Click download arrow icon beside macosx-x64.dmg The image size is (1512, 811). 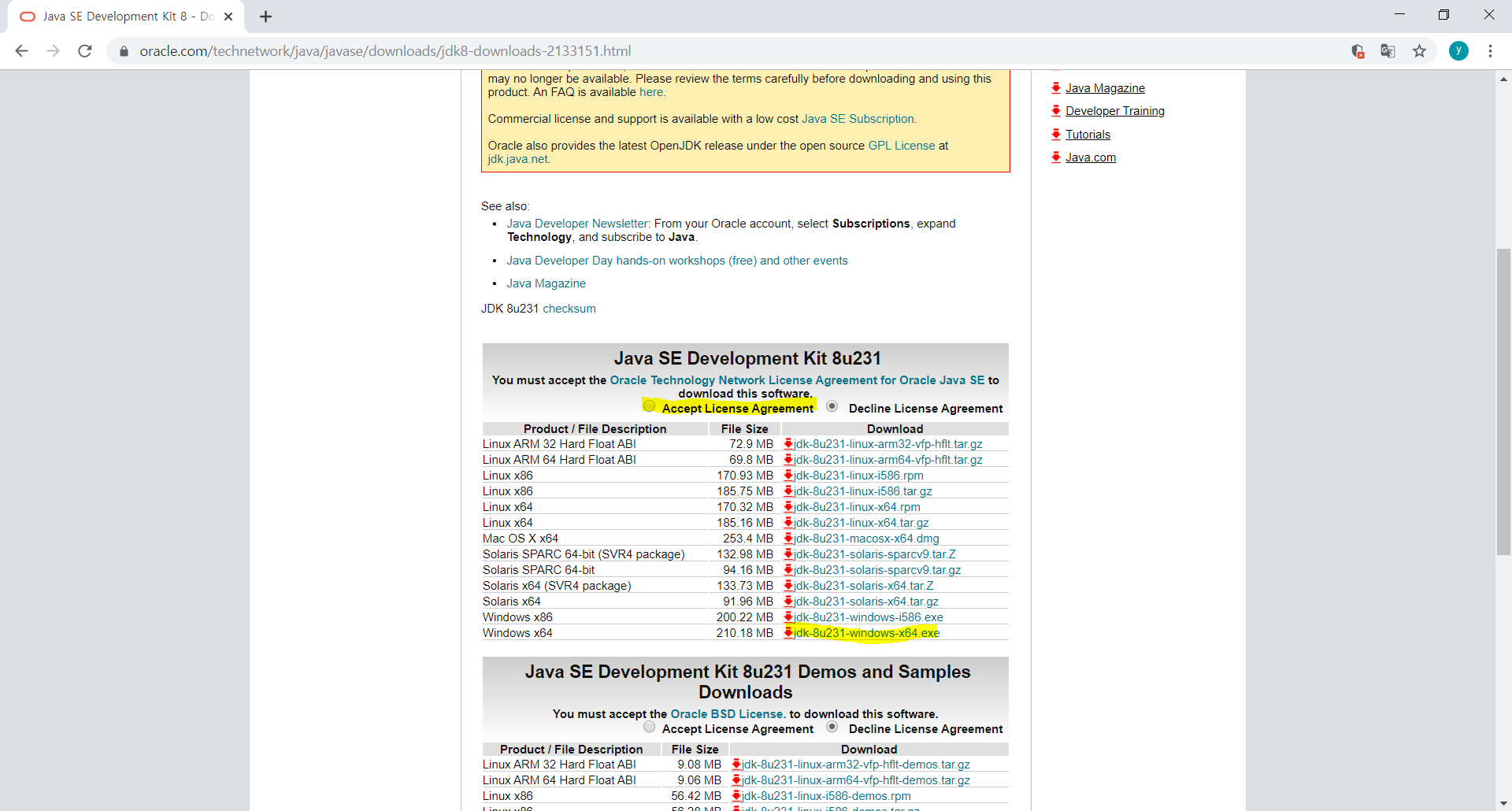[x=788, y=539]
